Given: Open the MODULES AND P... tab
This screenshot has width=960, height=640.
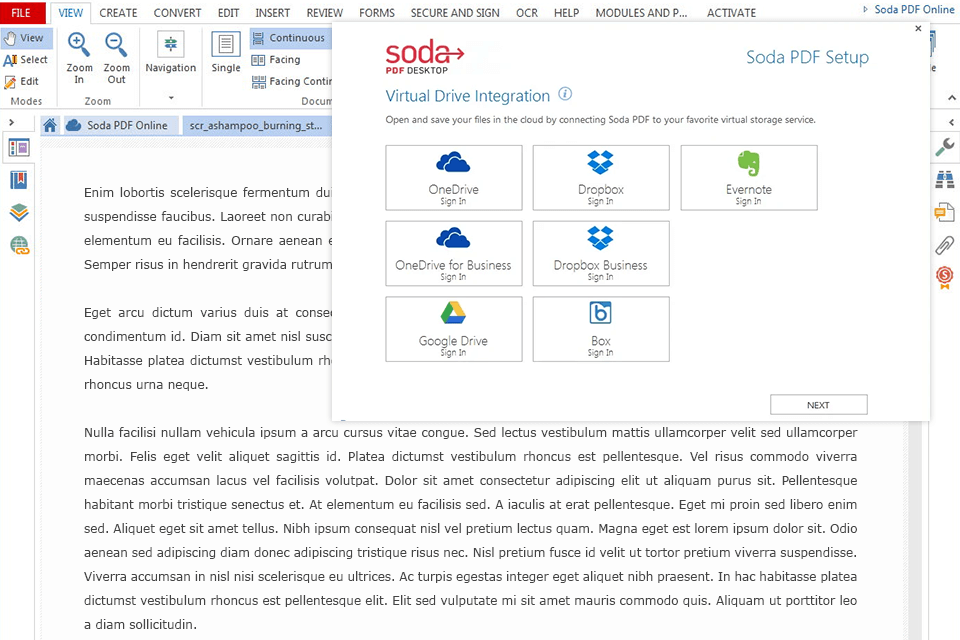Looking at the screenshot, I should coord(641,13).
